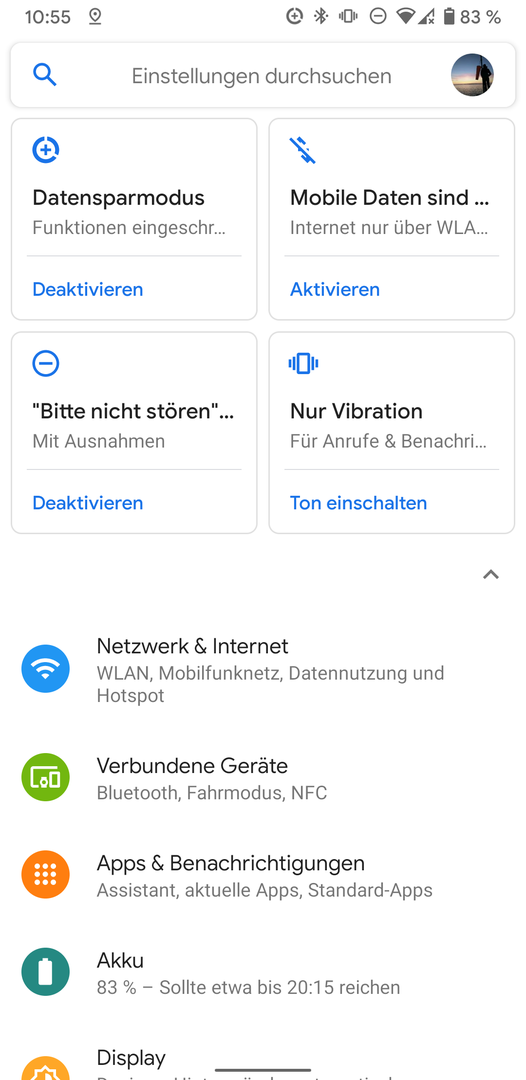526x1080 pixels.
Task: Deactivate Datensparmodus via Deaktivieren
Action: pyautogui.click(x=87, y=289)
